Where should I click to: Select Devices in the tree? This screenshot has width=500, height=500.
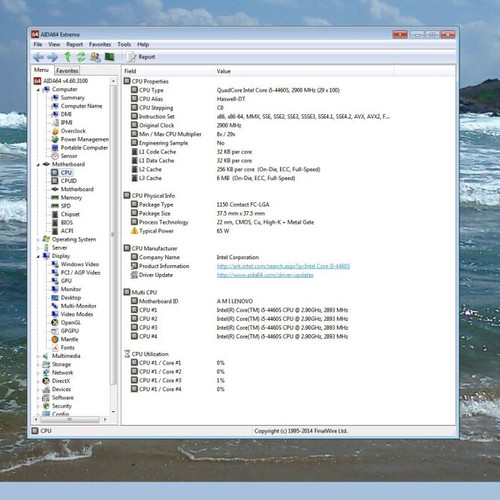tap(61, 389)
